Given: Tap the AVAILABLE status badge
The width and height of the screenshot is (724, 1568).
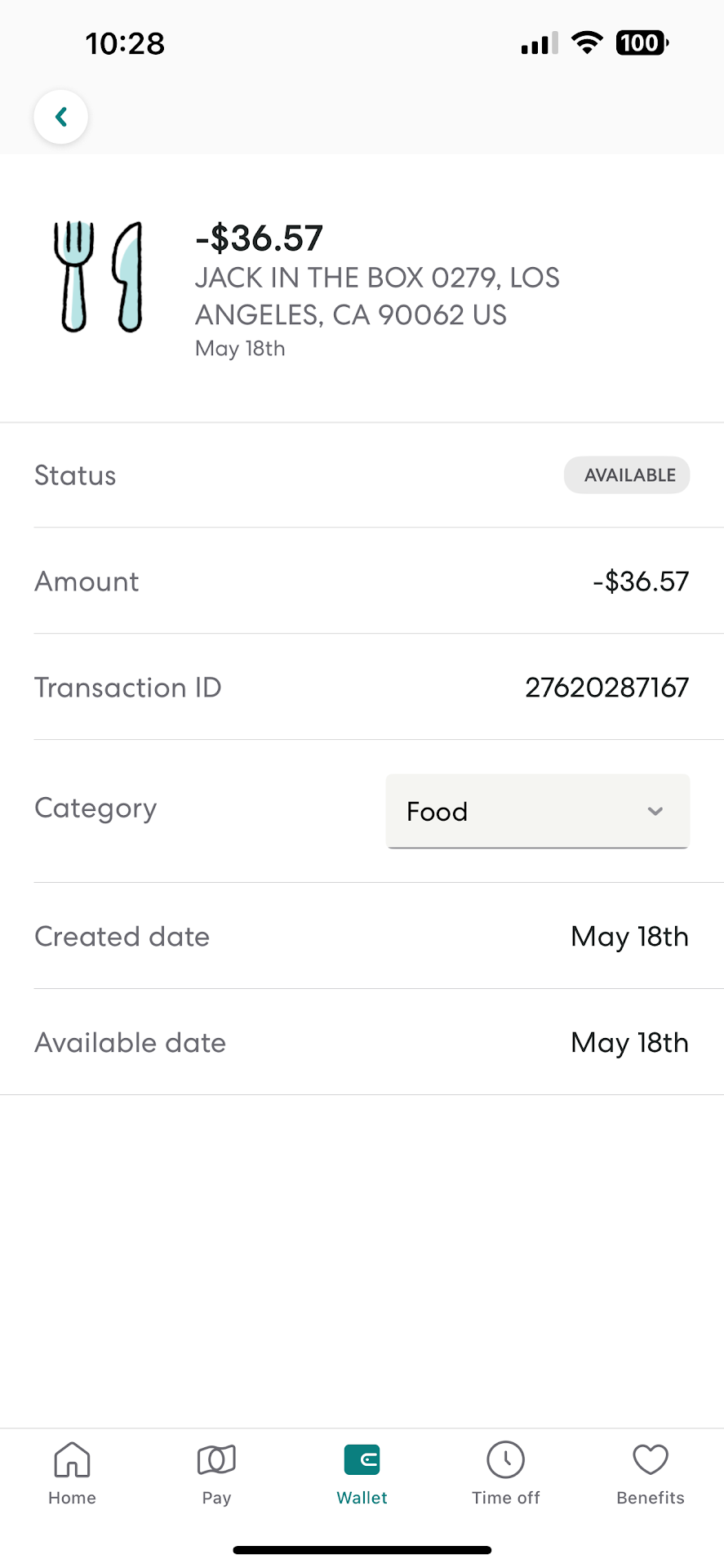Looking at the screenshot, I should 627,475.
